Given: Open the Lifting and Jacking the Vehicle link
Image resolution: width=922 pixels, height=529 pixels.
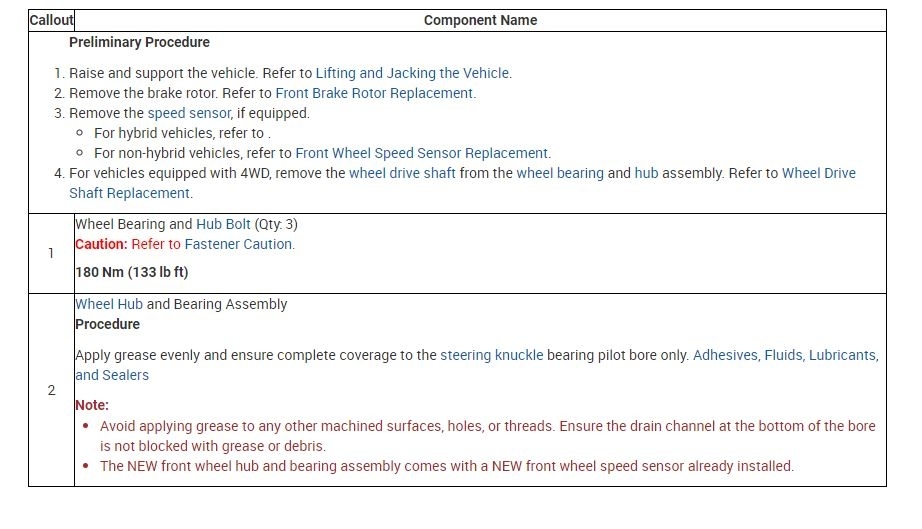Looking at the screenshot, I should [412, 73].
